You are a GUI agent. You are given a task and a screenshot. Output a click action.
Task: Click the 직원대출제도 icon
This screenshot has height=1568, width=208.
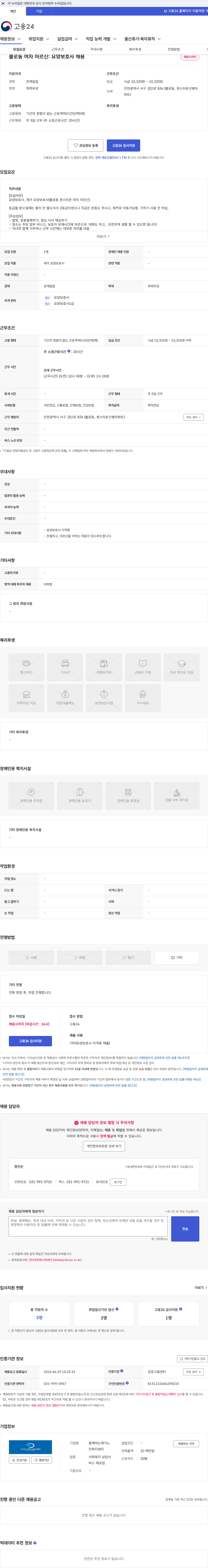click(65, 698)
